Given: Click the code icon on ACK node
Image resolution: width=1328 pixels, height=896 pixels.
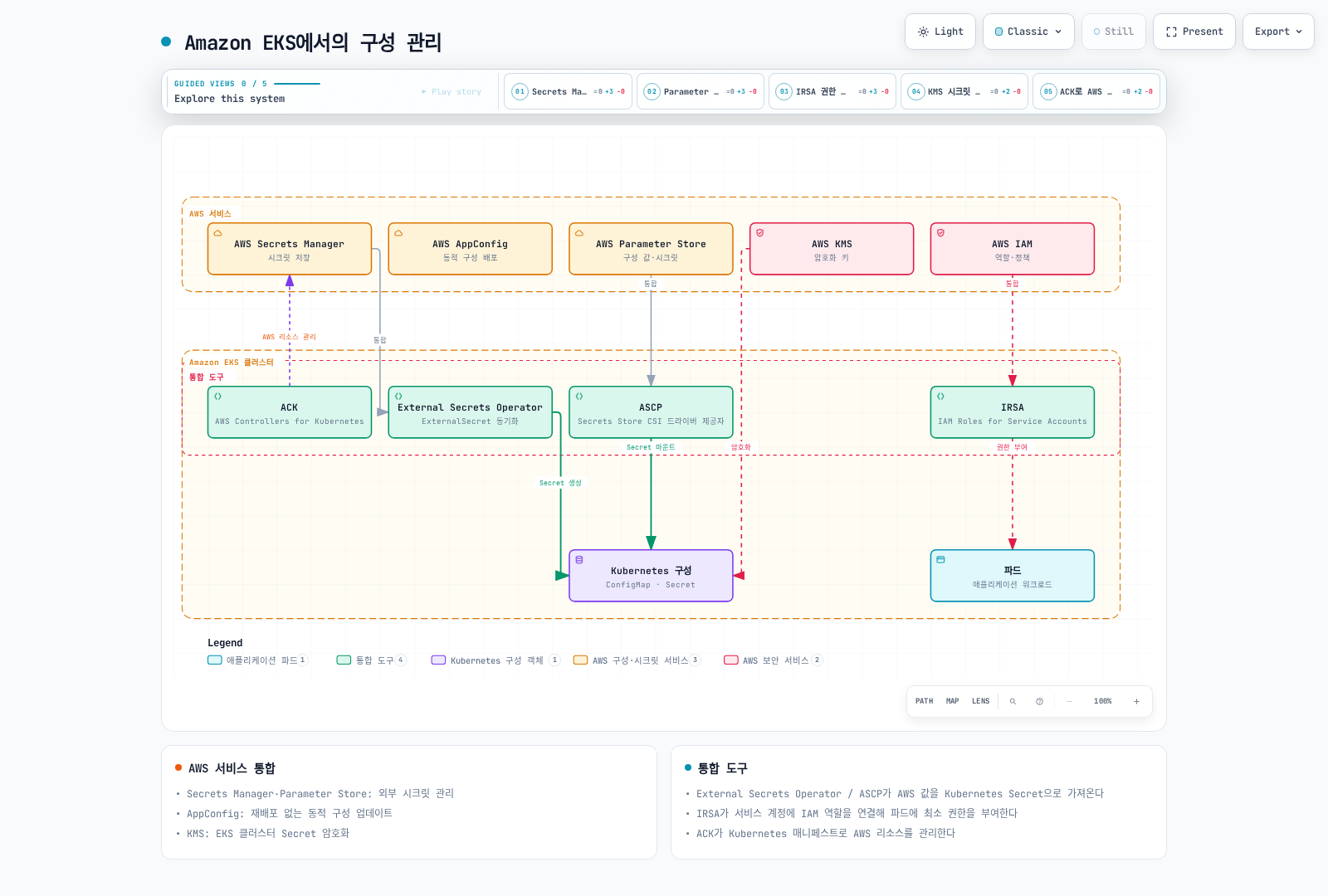Looking at the screenshot, I should pos(218,397).
